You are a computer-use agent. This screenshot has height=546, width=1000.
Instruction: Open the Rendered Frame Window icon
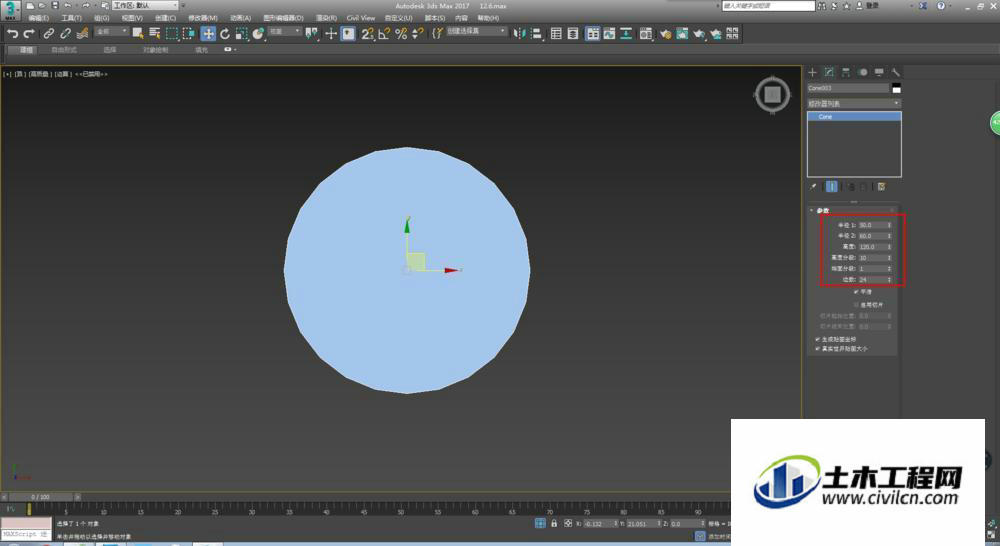[x=682, y=34]
